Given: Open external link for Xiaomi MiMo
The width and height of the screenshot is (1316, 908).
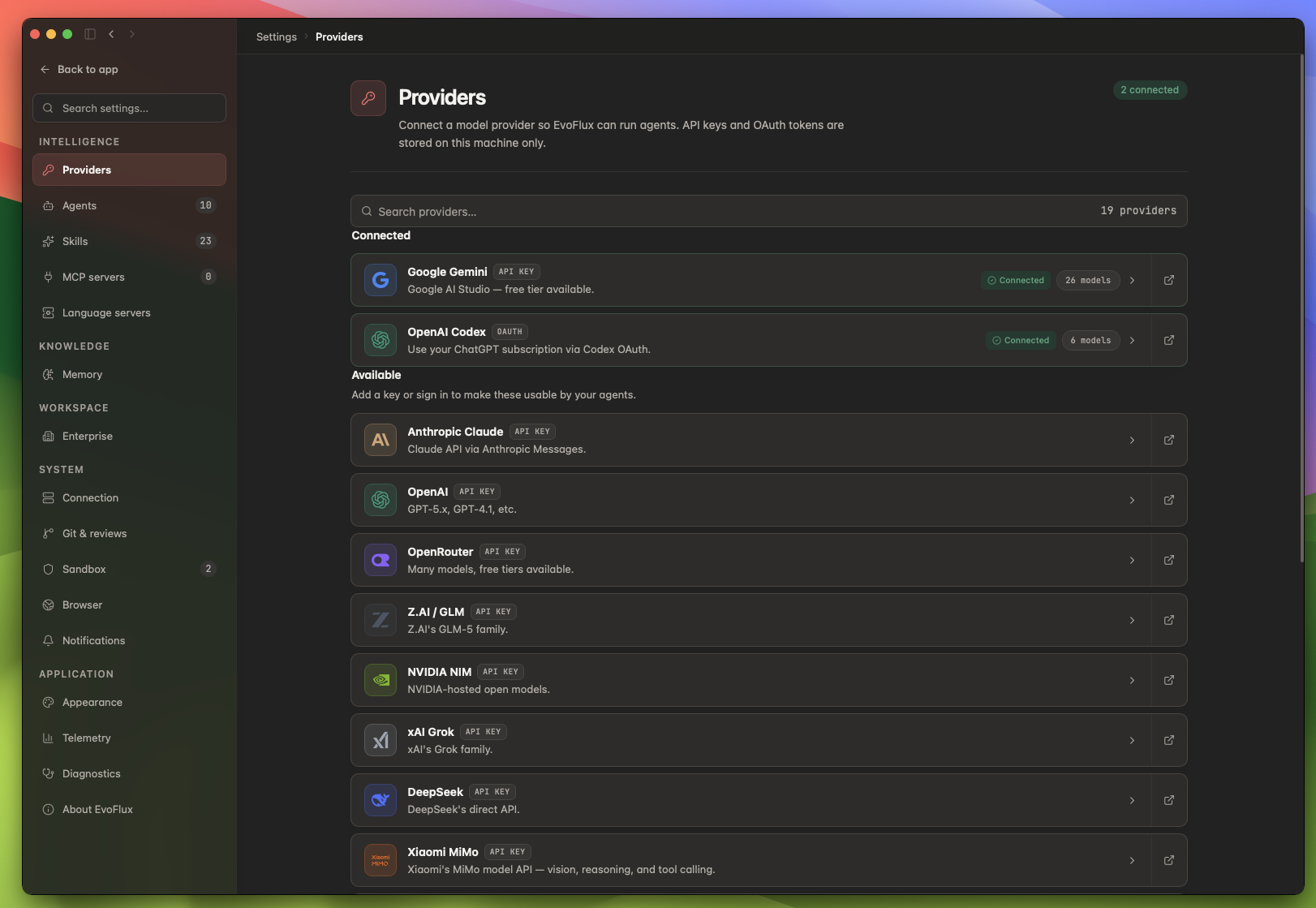Looking at the screenshot, I should tap(1168, 860).
